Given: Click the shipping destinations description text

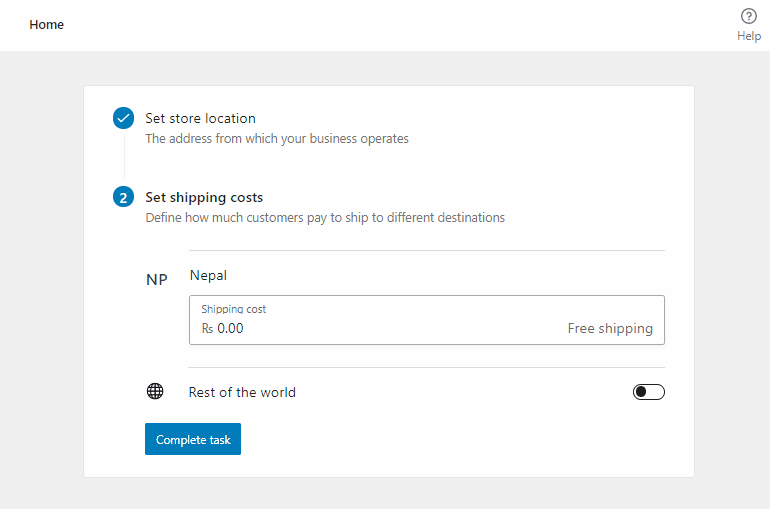Looking at the screenshot, I should pos(325,217).
